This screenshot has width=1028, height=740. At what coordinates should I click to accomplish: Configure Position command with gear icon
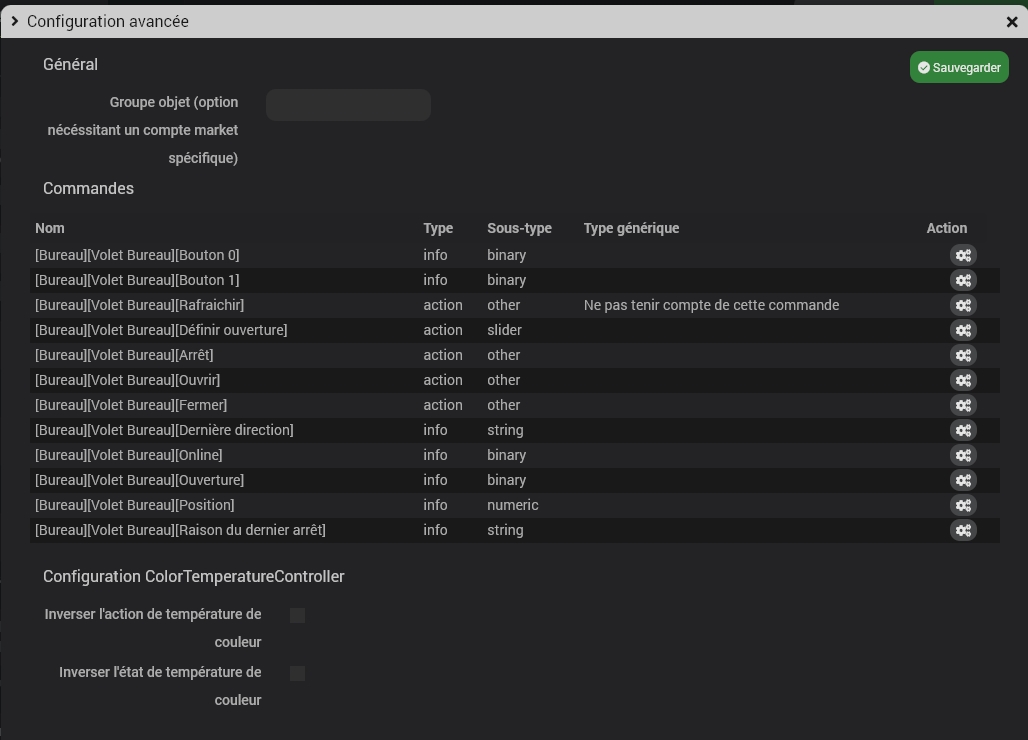pos(962,505)
